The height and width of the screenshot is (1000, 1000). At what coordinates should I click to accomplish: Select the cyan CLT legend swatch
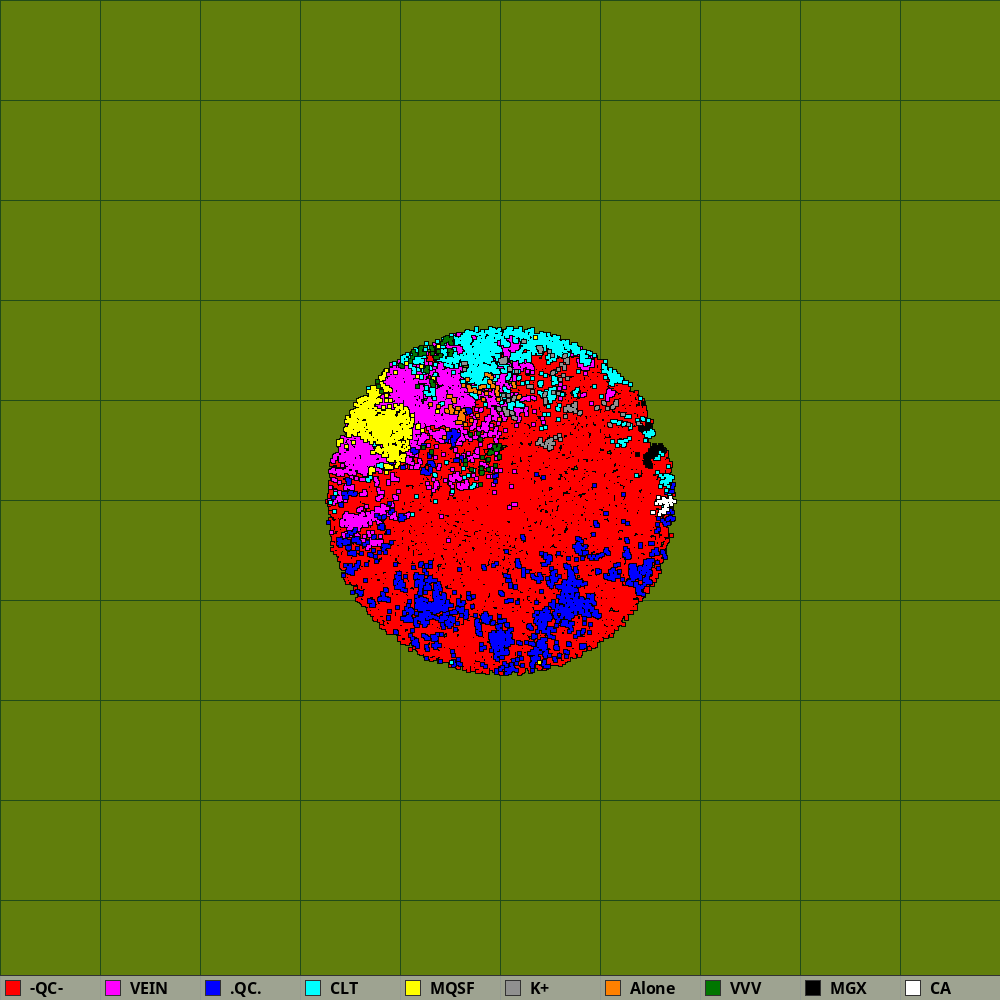coord(313,988)
